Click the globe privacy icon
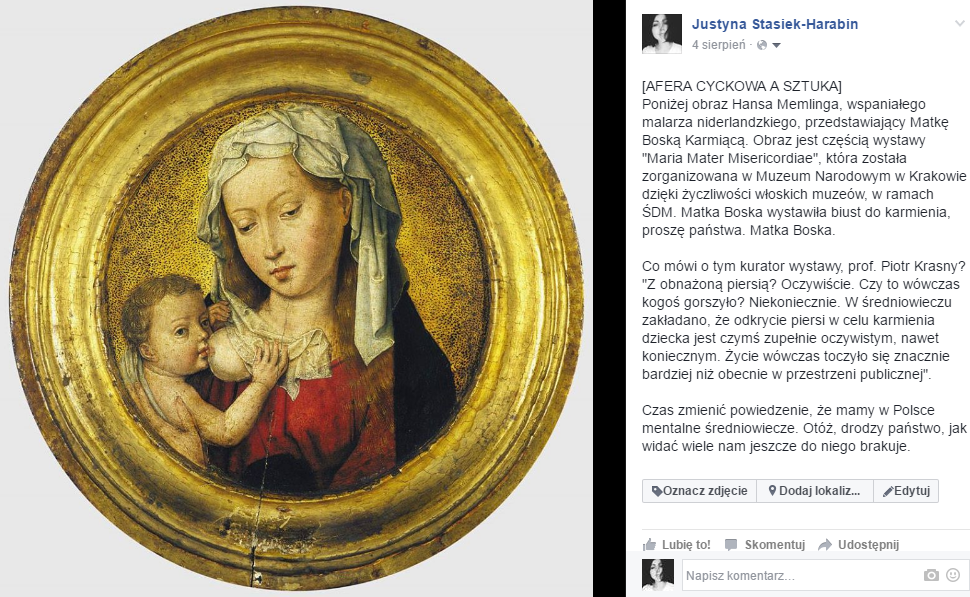The width and height of the screenshot is (970, 597). 762,45
